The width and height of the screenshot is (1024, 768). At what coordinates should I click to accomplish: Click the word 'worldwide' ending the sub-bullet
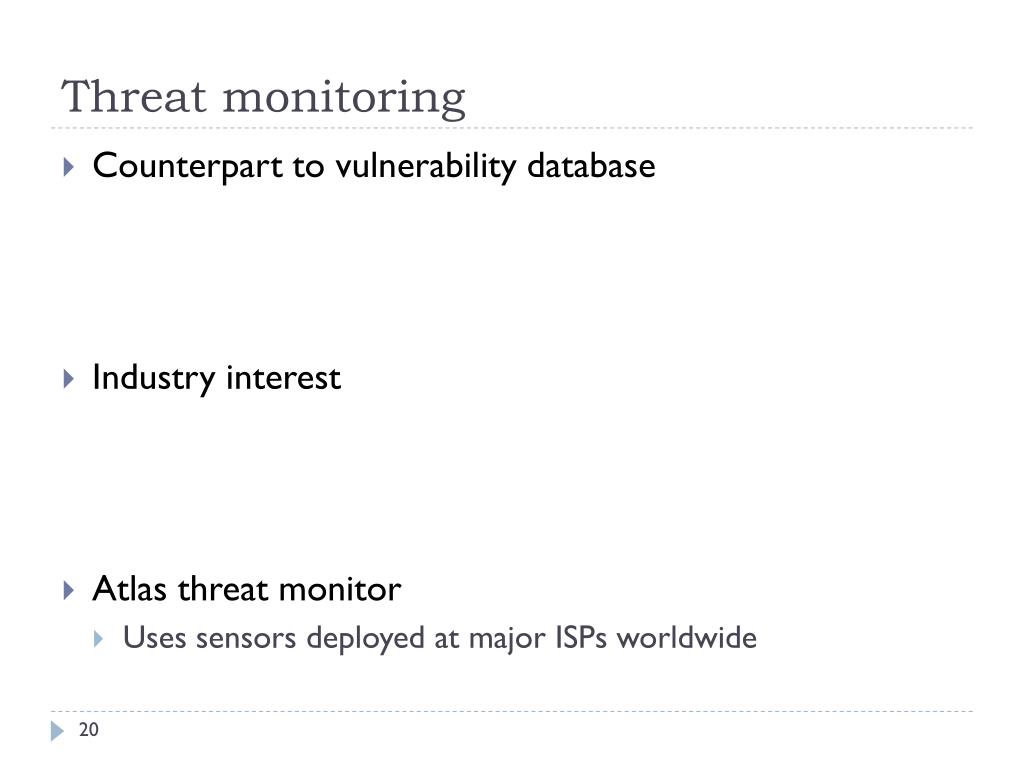pos(687,637)
